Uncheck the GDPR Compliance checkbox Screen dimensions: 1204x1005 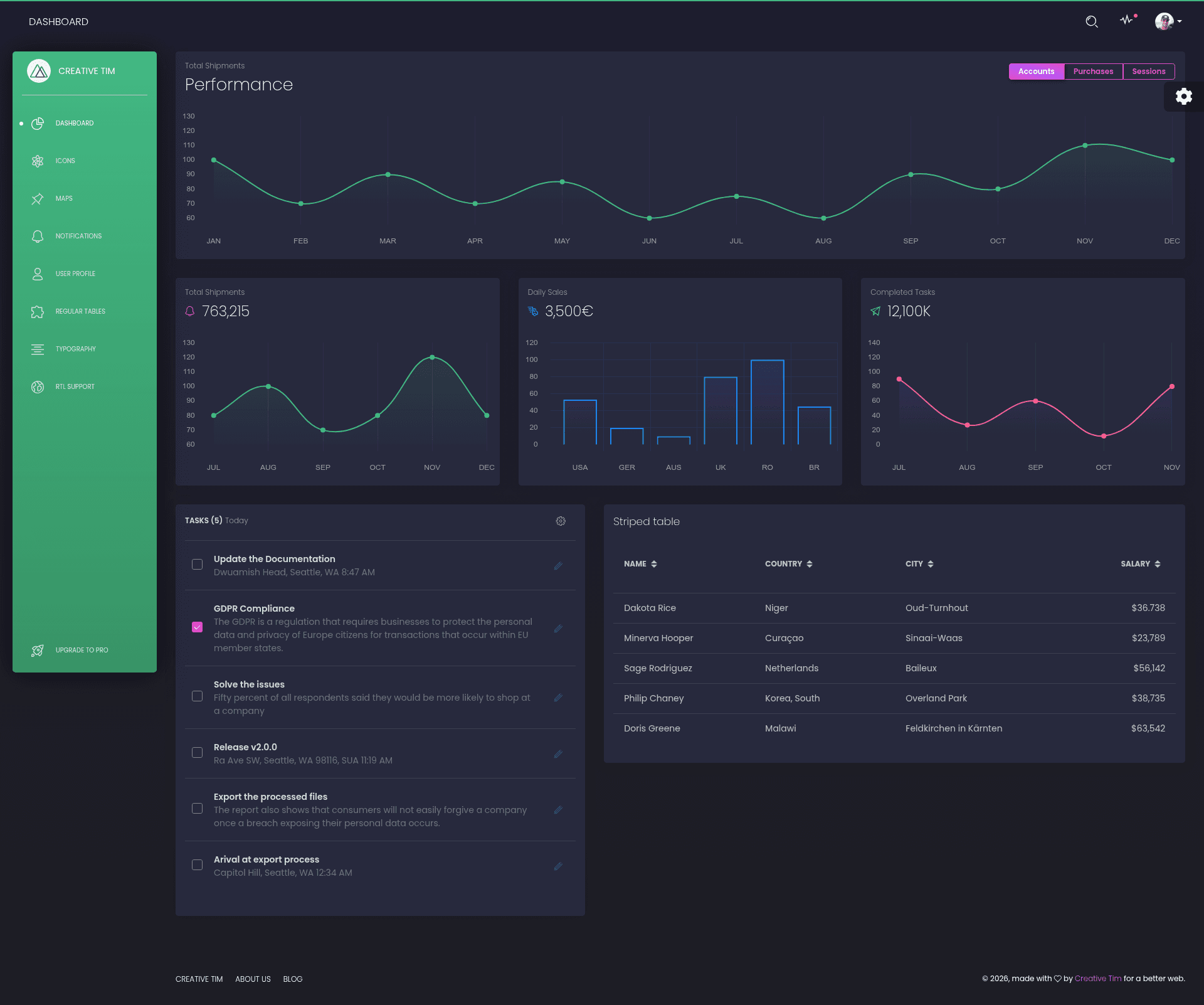197,627
